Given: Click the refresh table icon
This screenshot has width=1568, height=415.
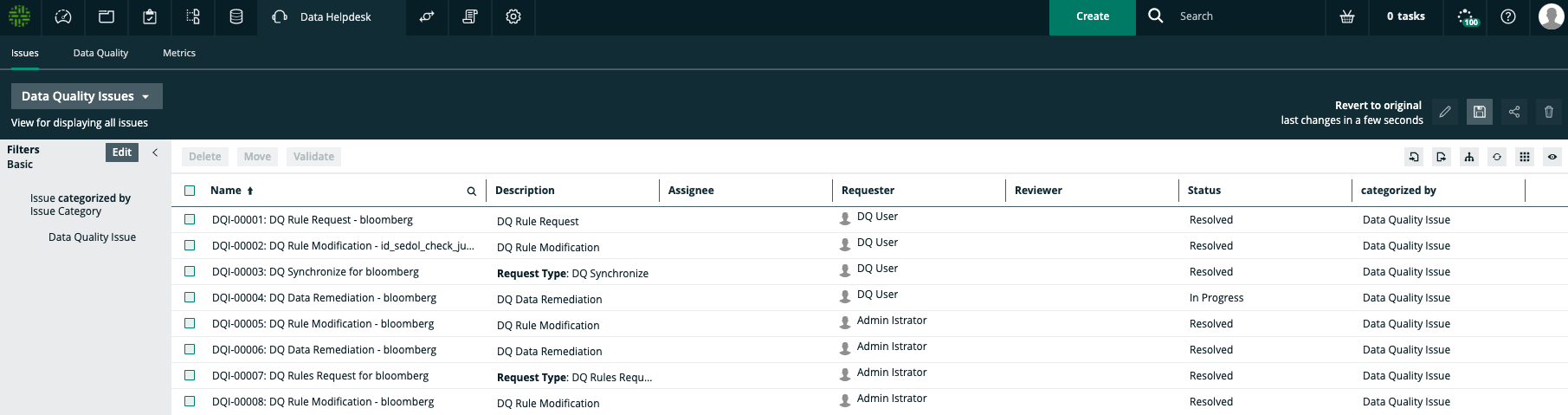Looking at the screenshot, I should (1497, 157).
